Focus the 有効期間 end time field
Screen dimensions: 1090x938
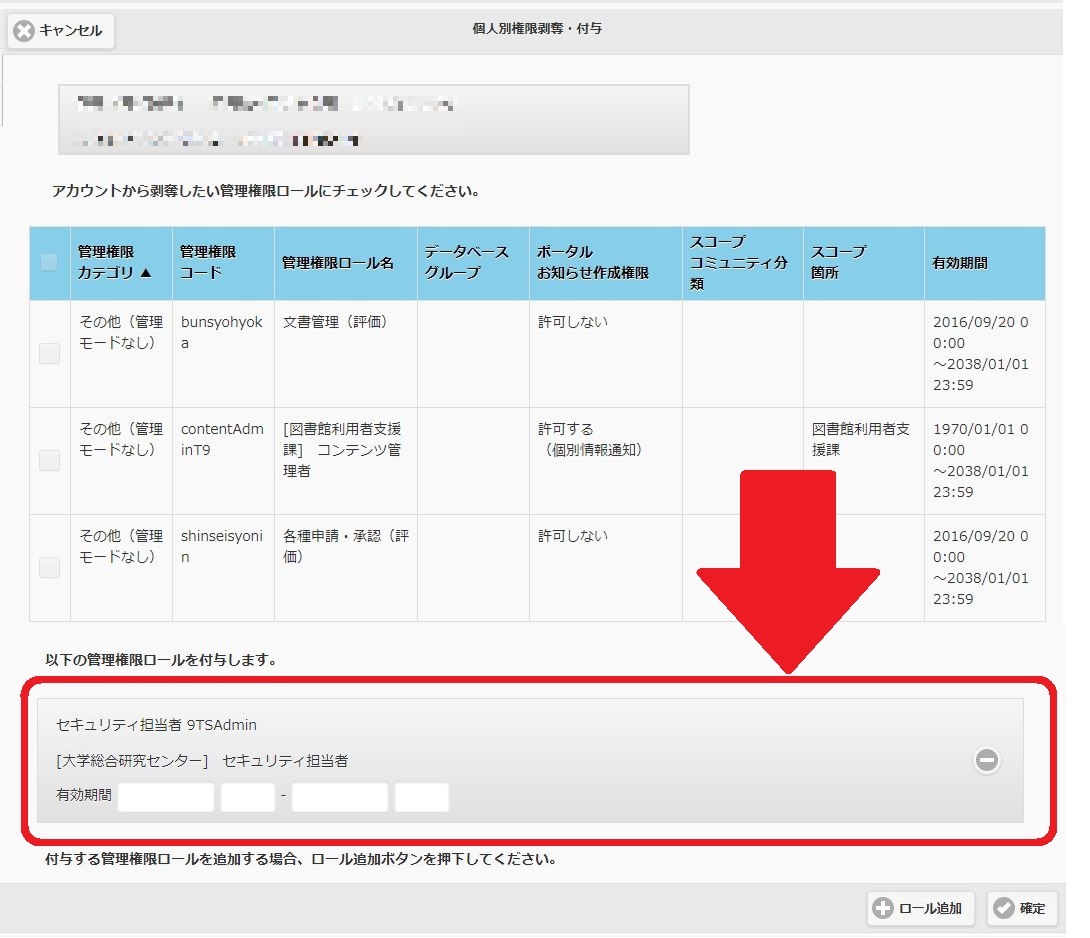(422, 797)
